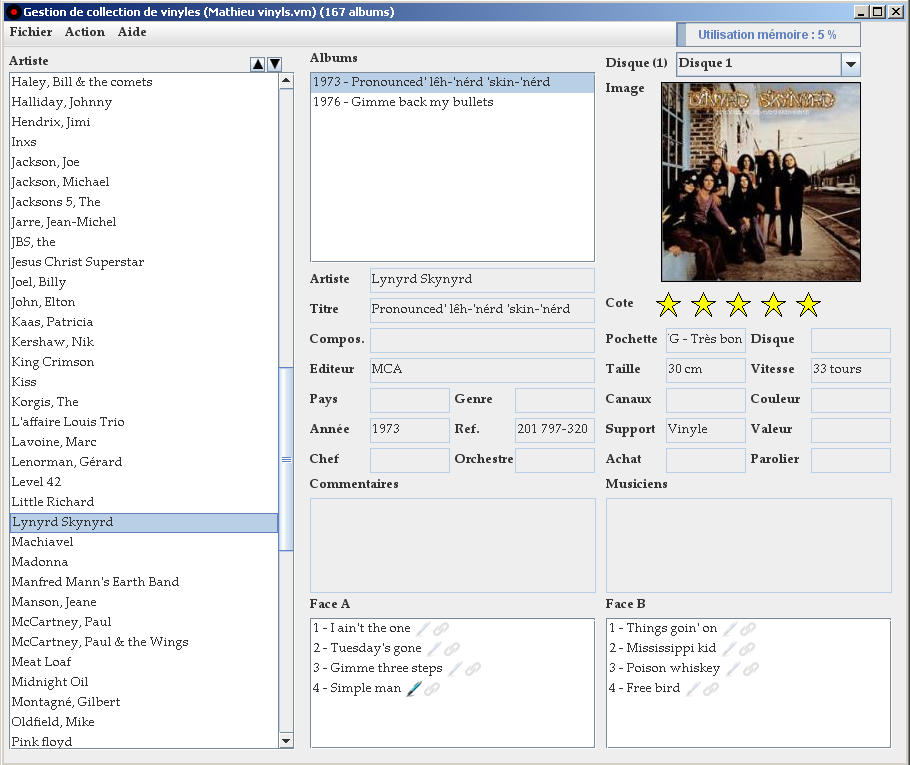Click the blue pen icon beside Simple man
This screenshot has height=765, width=910.
click(x=414, y=689)
